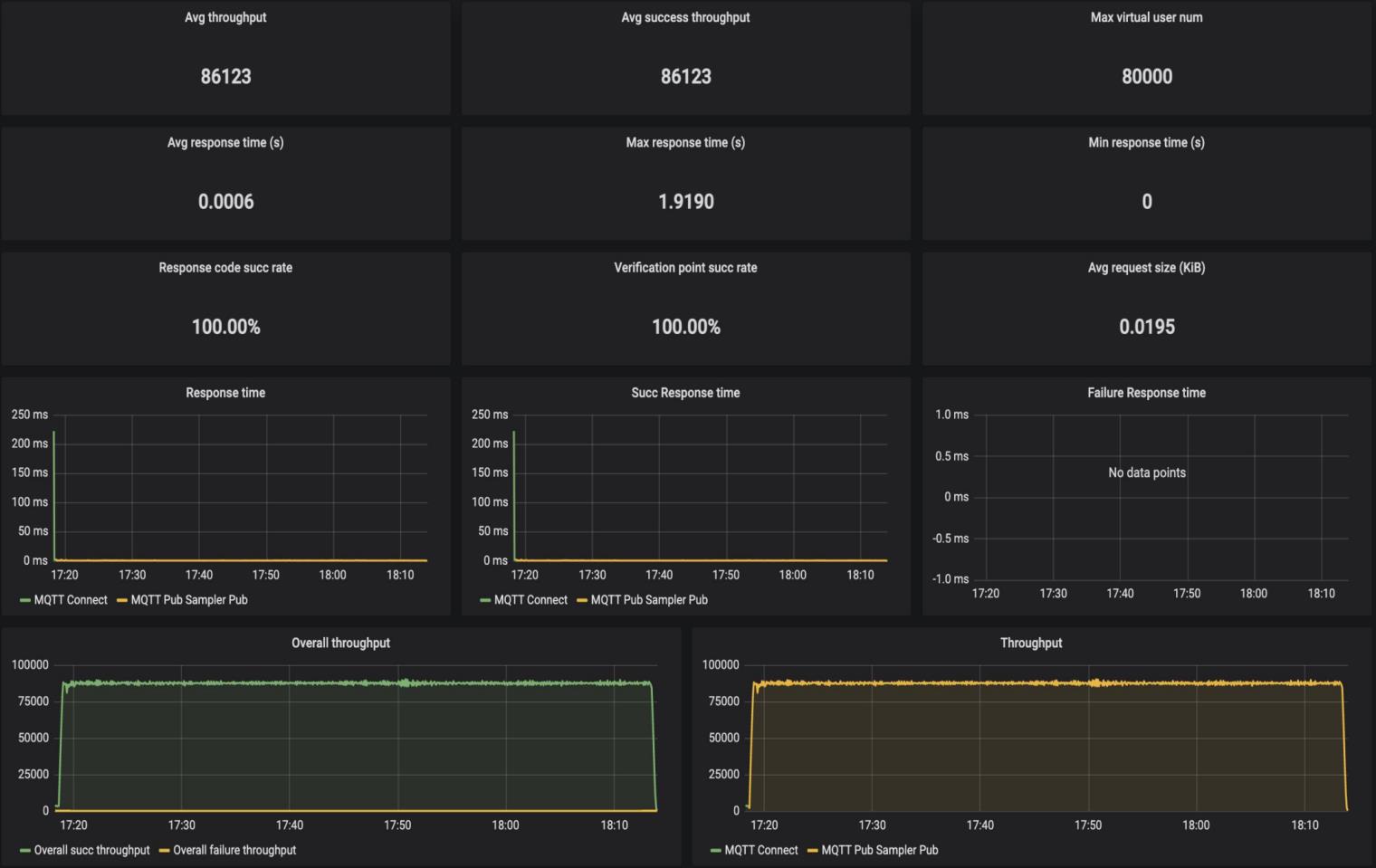Click the 100000 axis label in Overall throughput graph
The width and height of the screenshot is (1376, 868).
(x=30, y=664)
